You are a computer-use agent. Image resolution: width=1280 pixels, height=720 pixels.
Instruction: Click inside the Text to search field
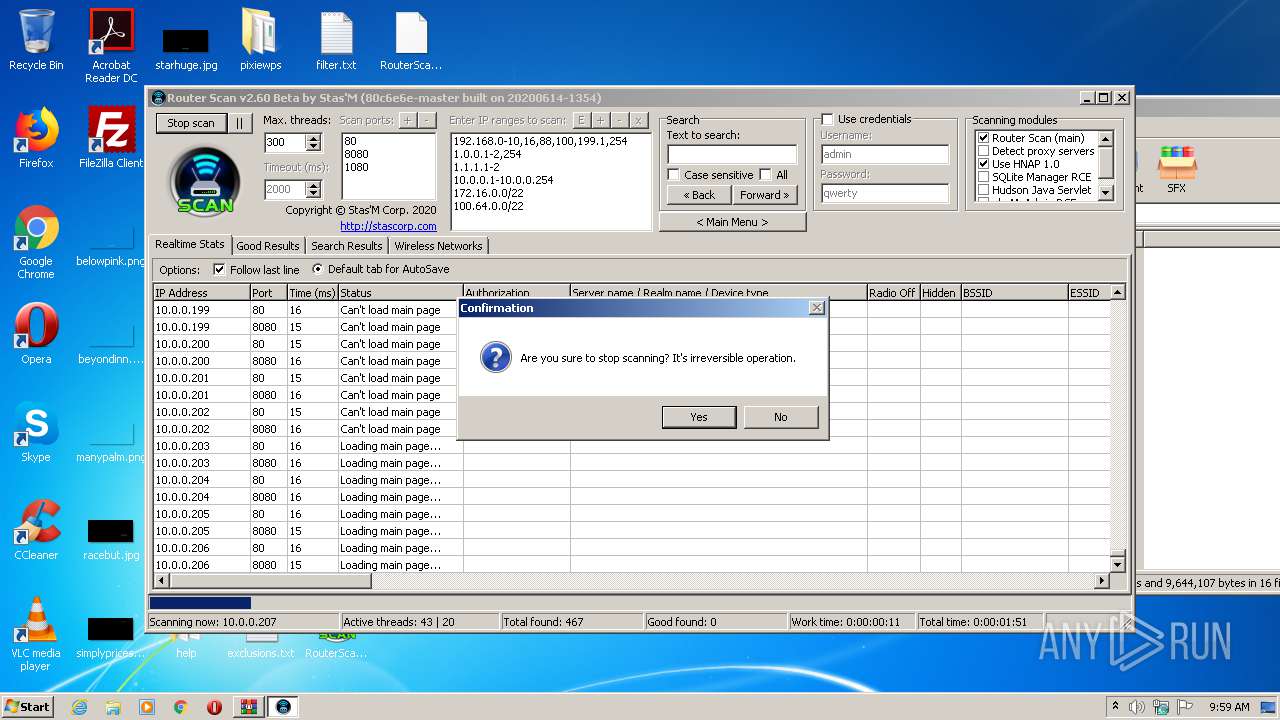(732, 154)
